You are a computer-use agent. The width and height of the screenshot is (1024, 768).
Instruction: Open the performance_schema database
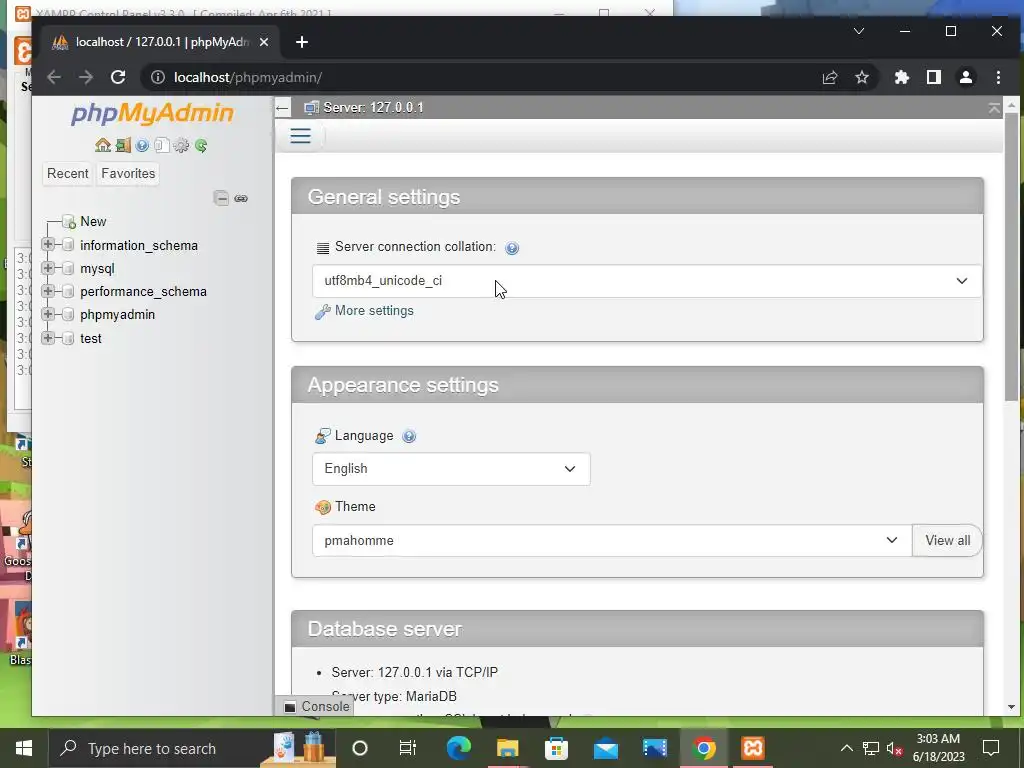tap(144, 291)
